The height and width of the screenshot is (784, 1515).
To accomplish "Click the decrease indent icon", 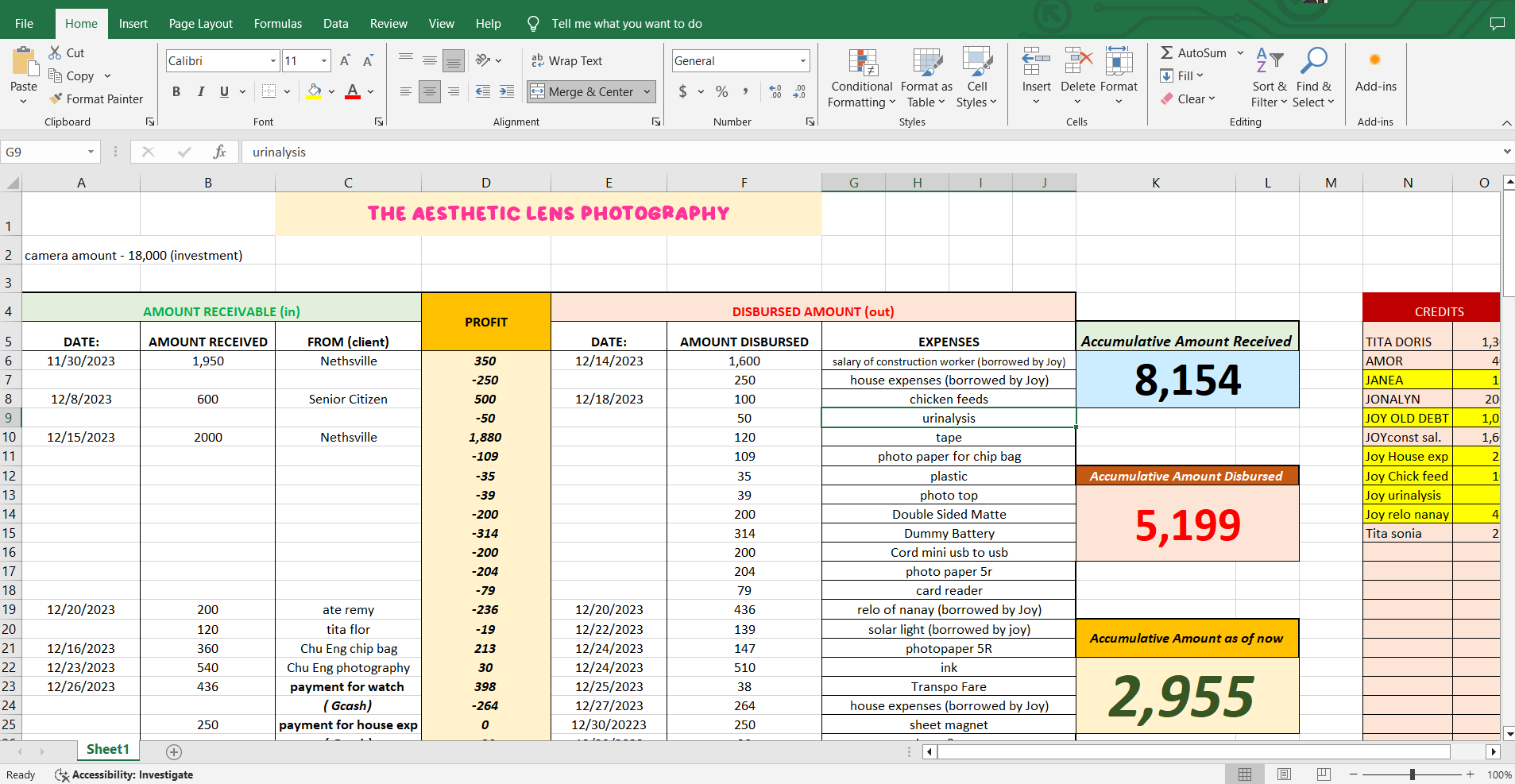I will pos(483,91).
